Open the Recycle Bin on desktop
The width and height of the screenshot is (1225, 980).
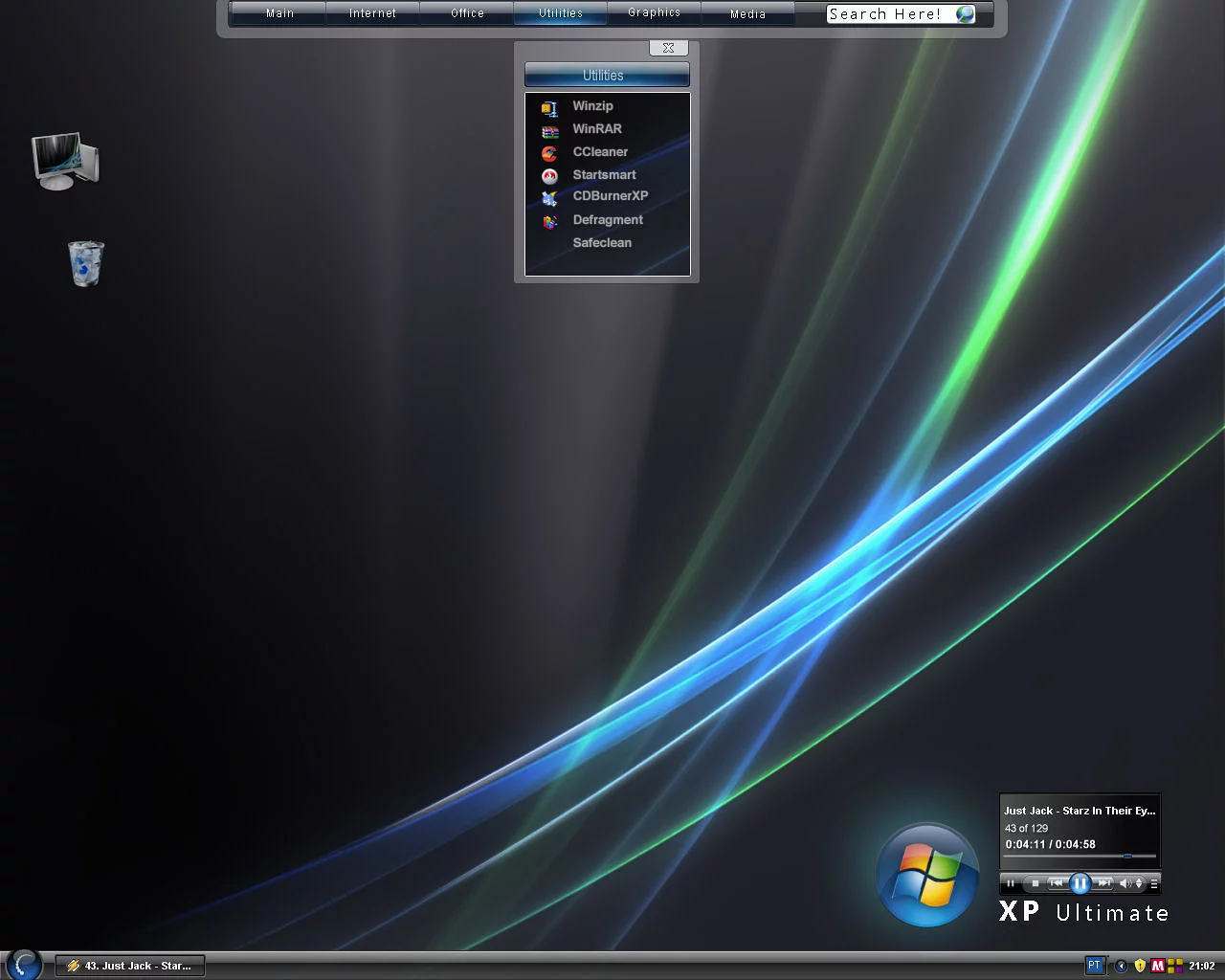pyautogui.click(x=86, y=263)
